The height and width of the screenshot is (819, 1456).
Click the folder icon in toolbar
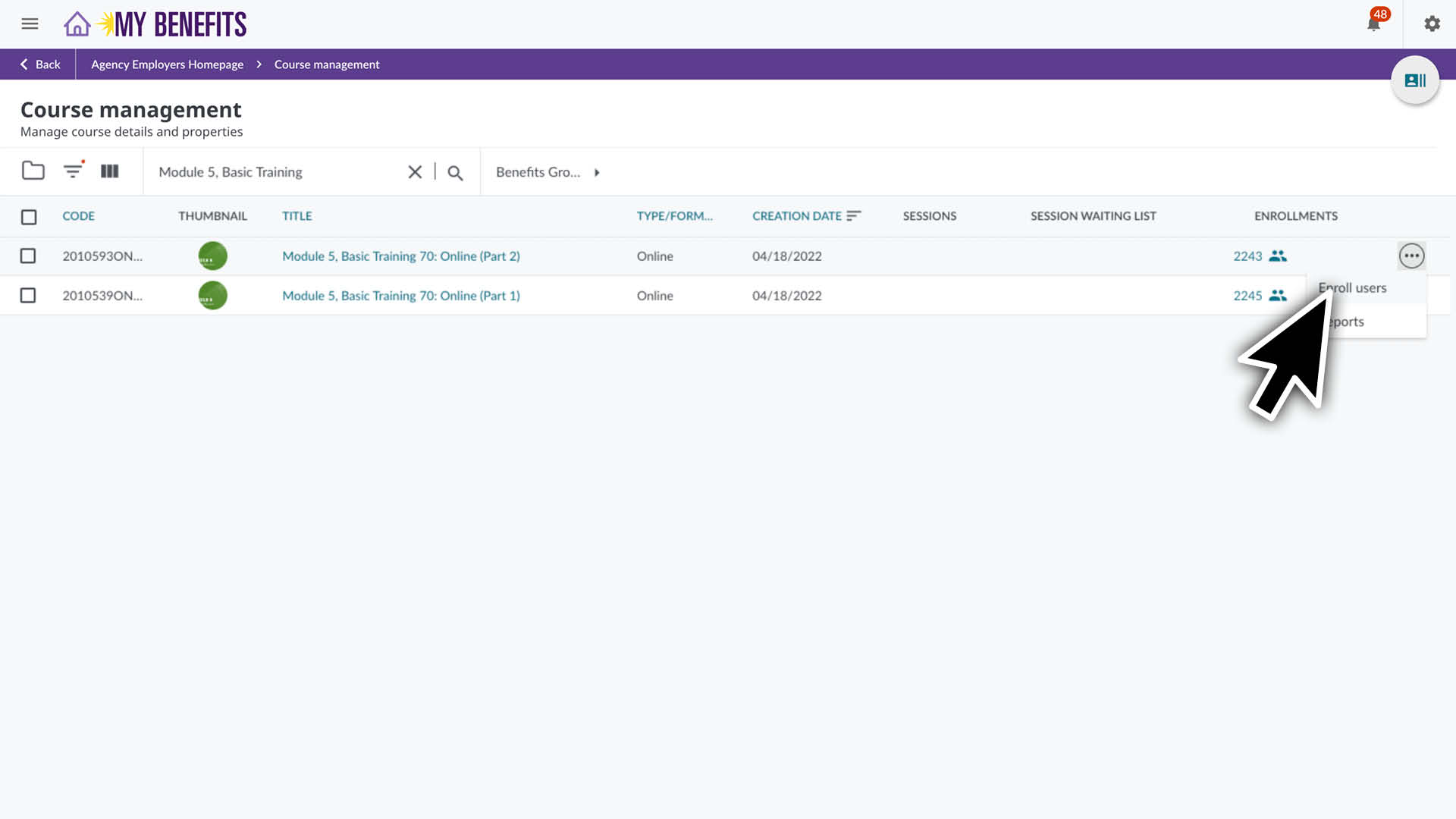pos(33,171)
